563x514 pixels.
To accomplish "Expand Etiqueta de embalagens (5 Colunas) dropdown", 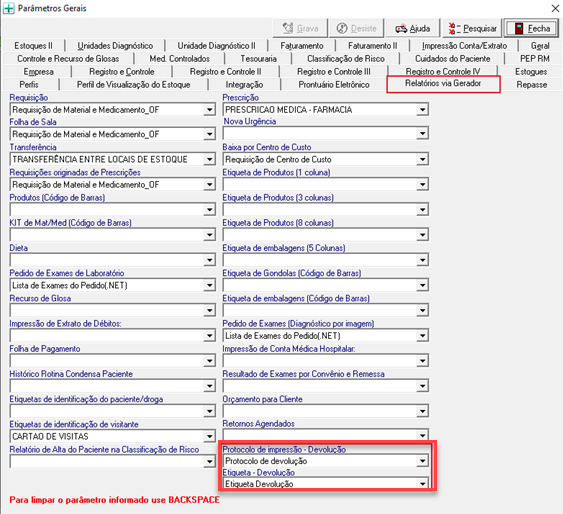I will point(422,260).
